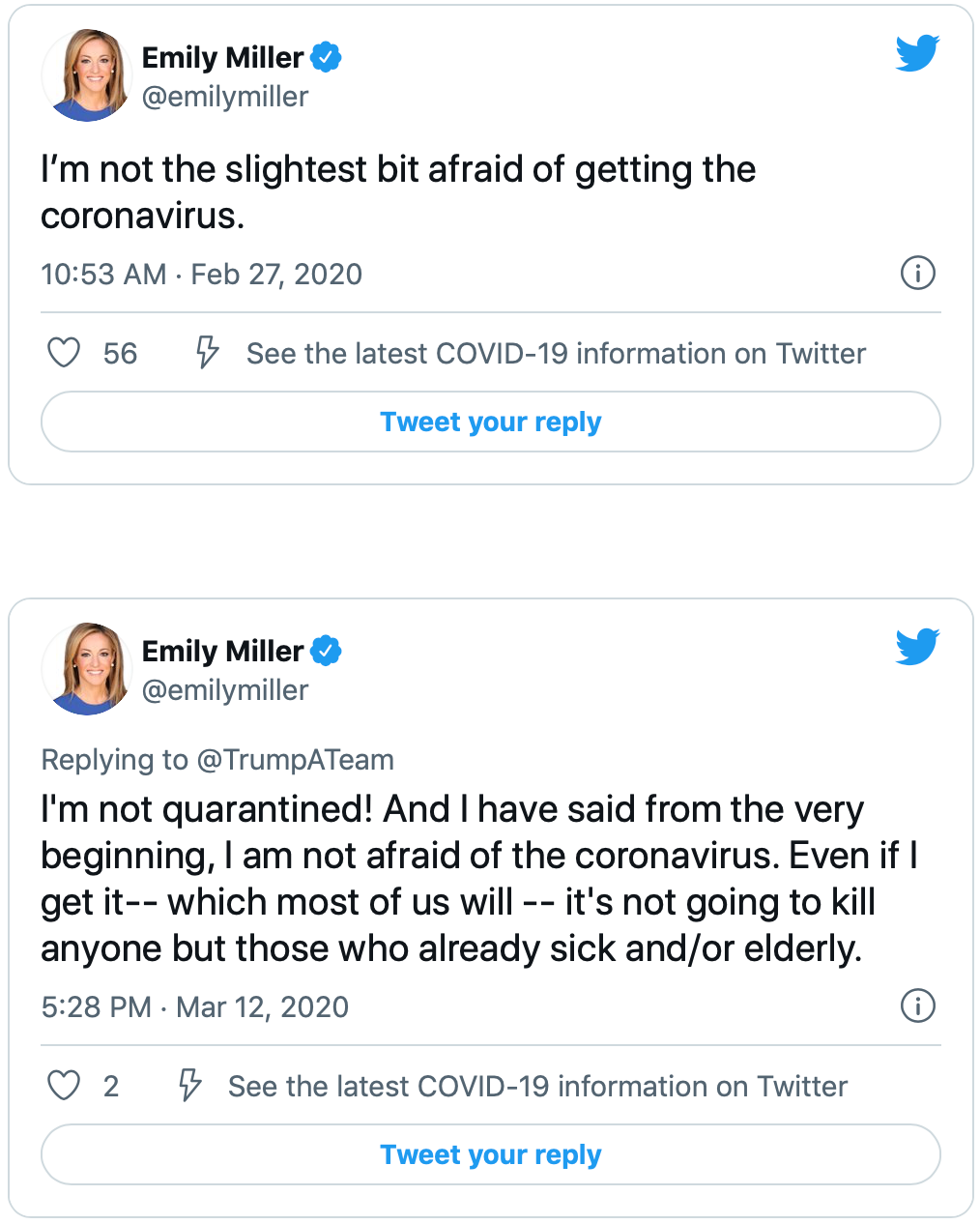Open @TrumpATeam mention in reply
Image resolution: width=980 pixels, height=1224 pixels.
[x=295, y=760]
